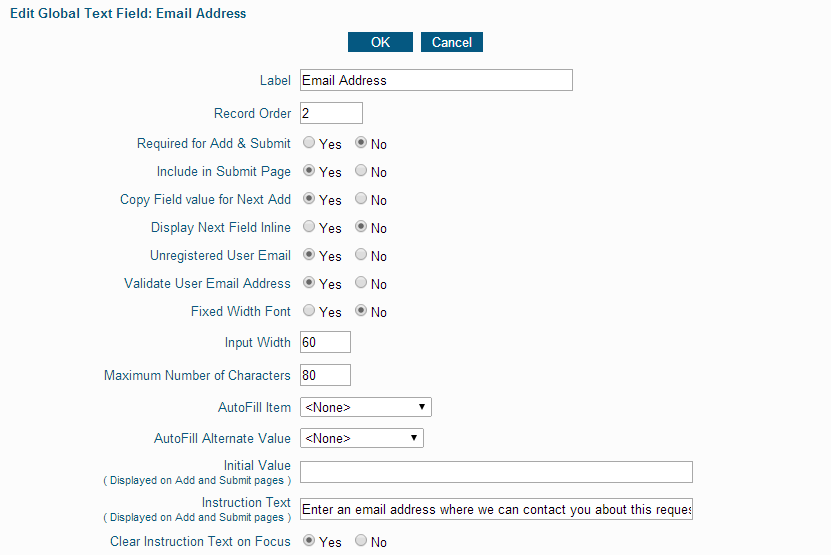
Task: Open the AutoFill Alternate Value dropdown
Action: pyautogui.click(x=361, y=438)
